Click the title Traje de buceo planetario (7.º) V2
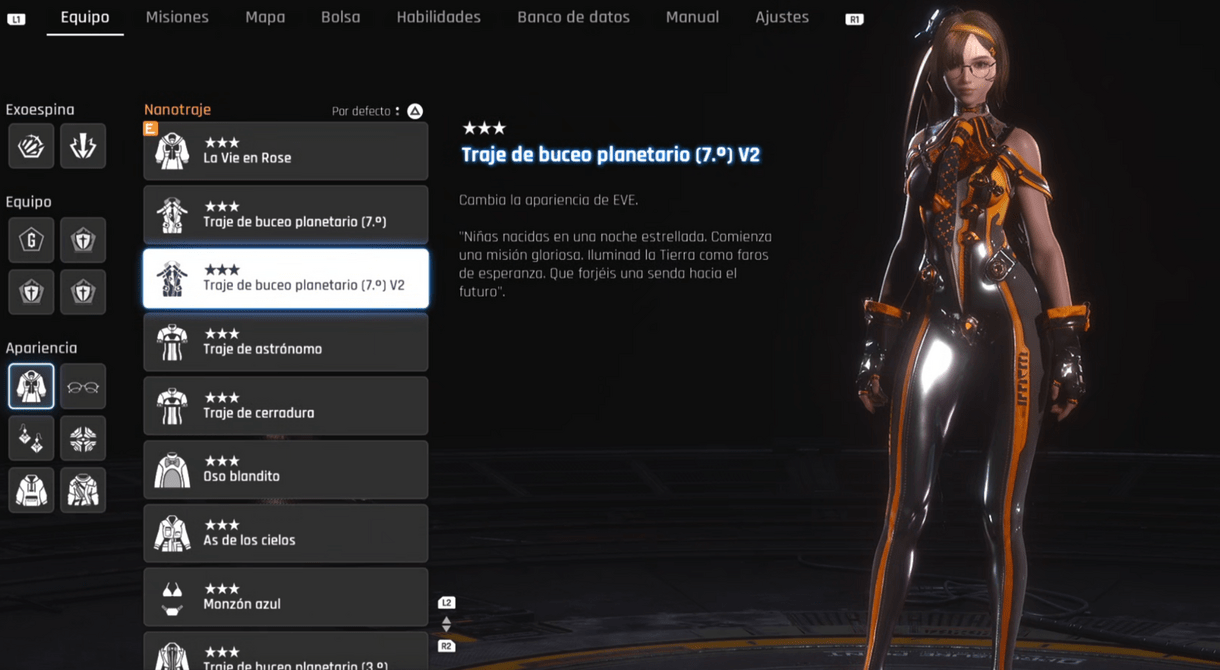This screenshot has width=1220, height=670. 610,155
